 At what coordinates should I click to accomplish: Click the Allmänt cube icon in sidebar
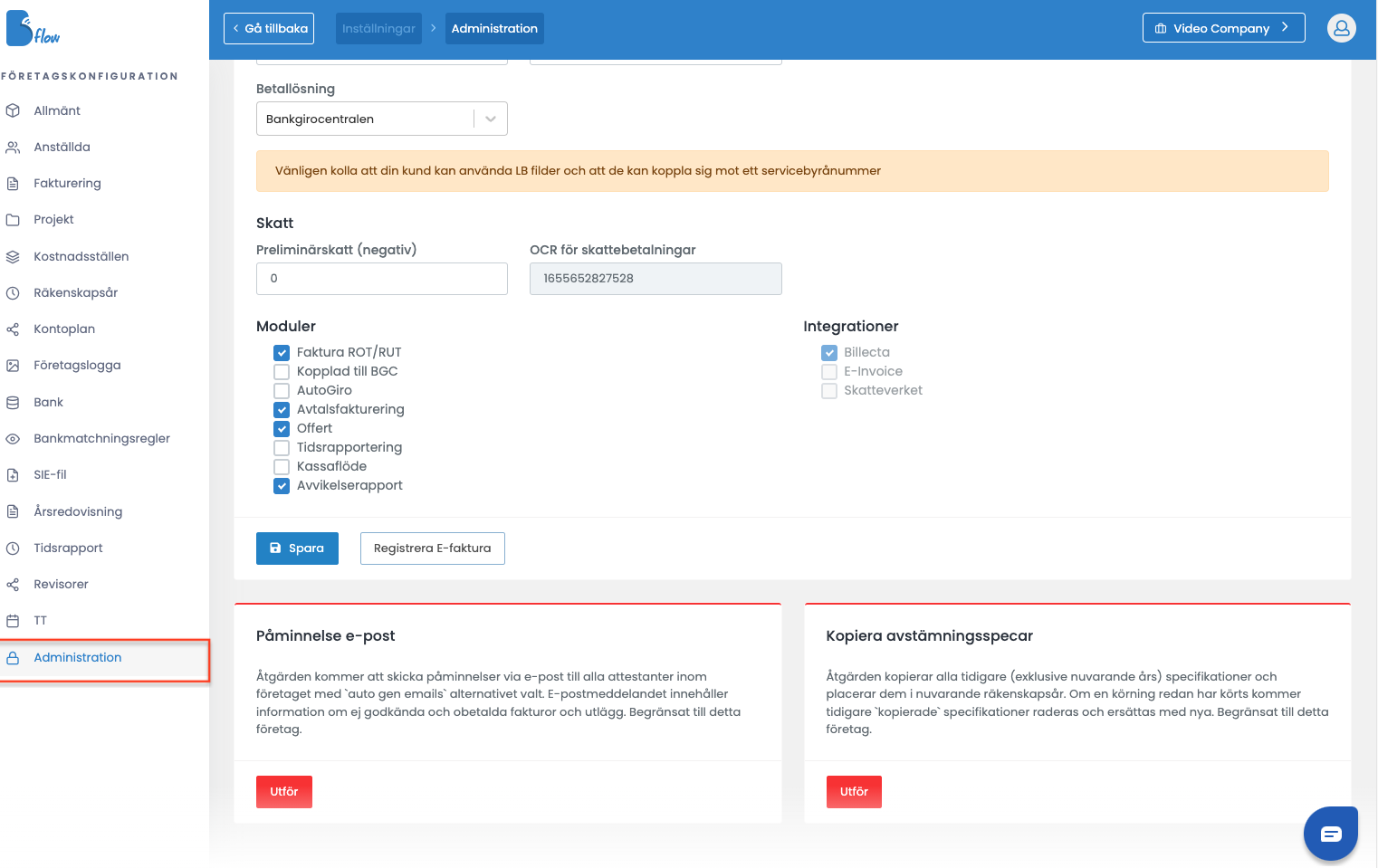[x=13, y=110]
